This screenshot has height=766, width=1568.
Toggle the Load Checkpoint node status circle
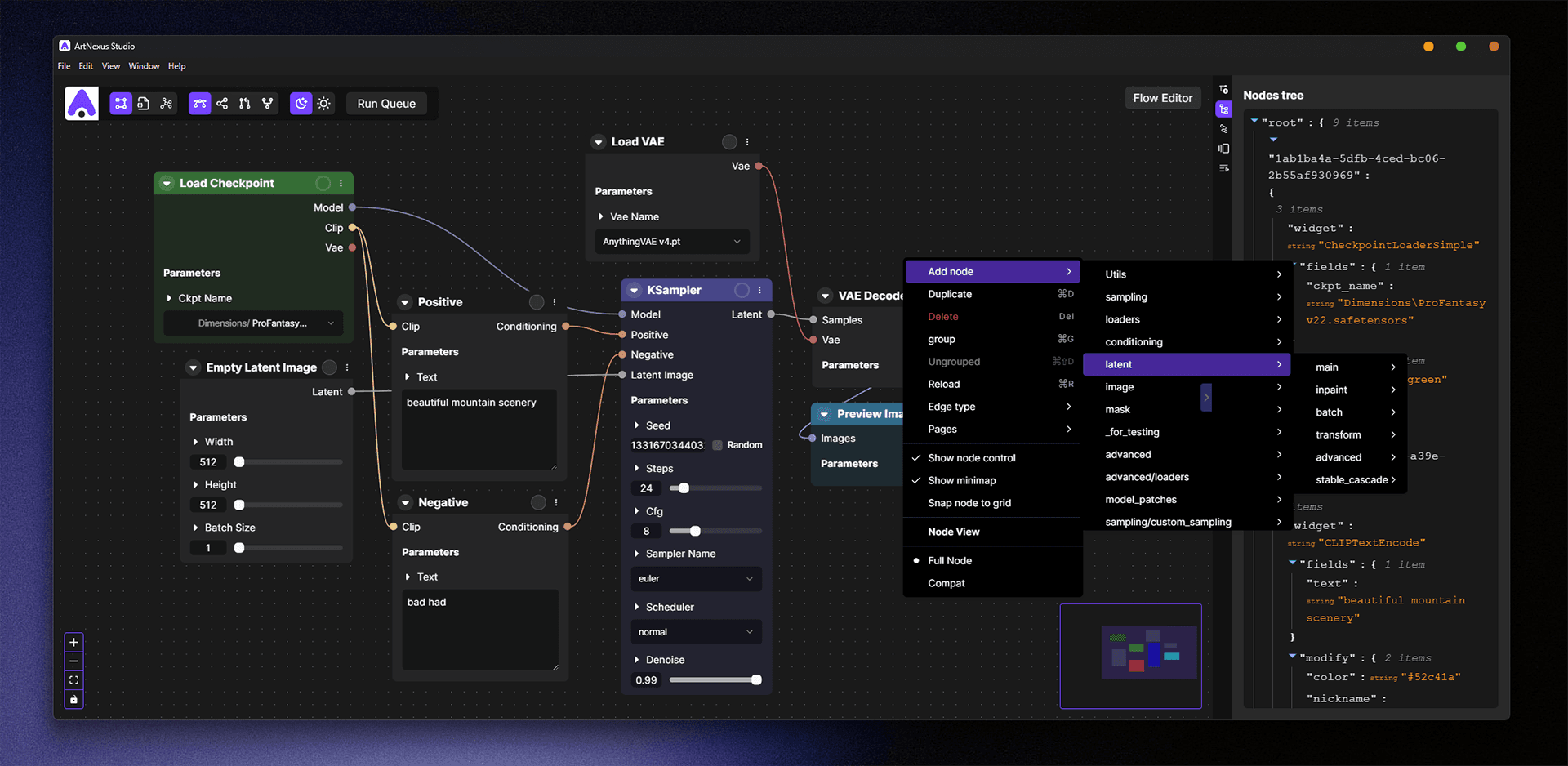click(323, 184)
